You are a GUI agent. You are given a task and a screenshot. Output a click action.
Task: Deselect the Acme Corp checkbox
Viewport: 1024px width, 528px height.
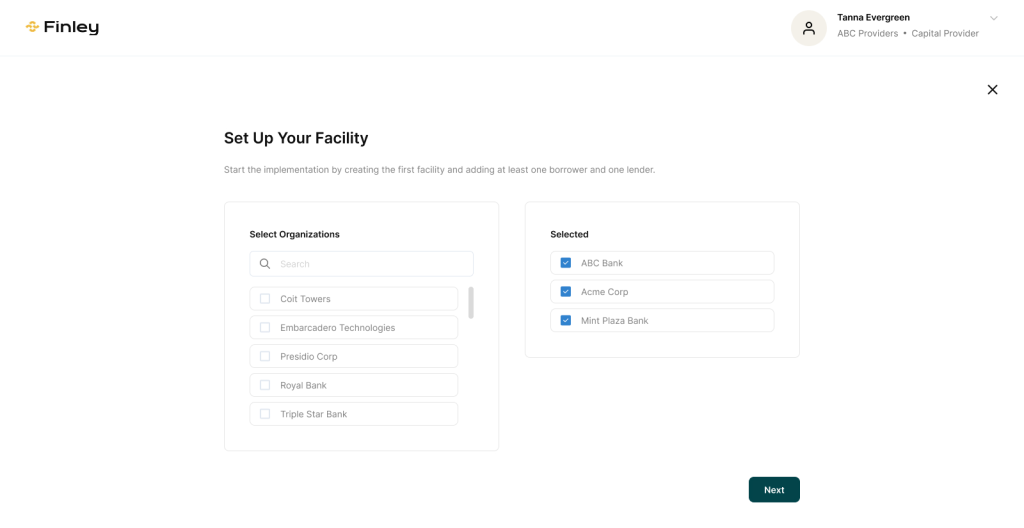point(566,292)
